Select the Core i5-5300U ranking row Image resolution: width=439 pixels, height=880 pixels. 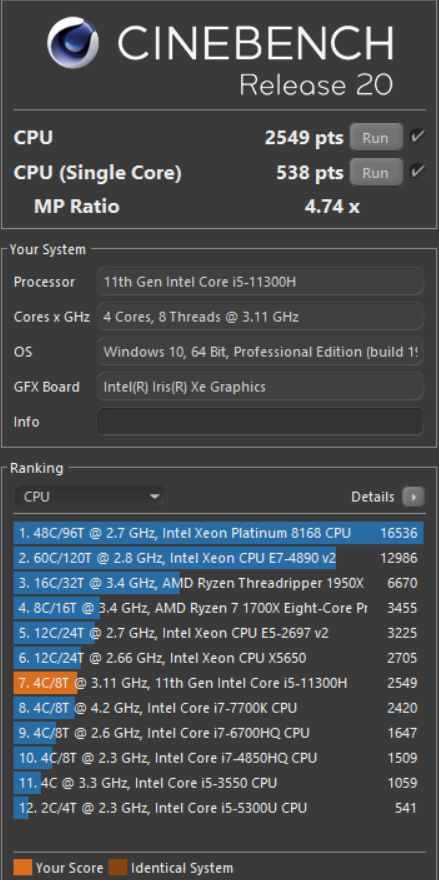[x=218, y=808]
